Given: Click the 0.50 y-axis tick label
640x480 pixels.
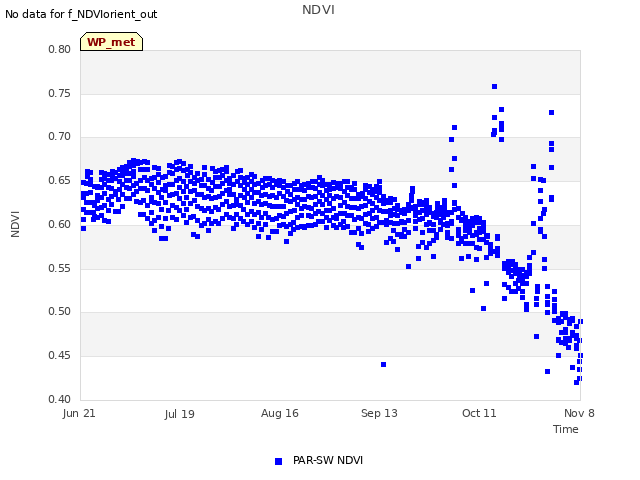Looking at the screenshot, I should [60, 311].
